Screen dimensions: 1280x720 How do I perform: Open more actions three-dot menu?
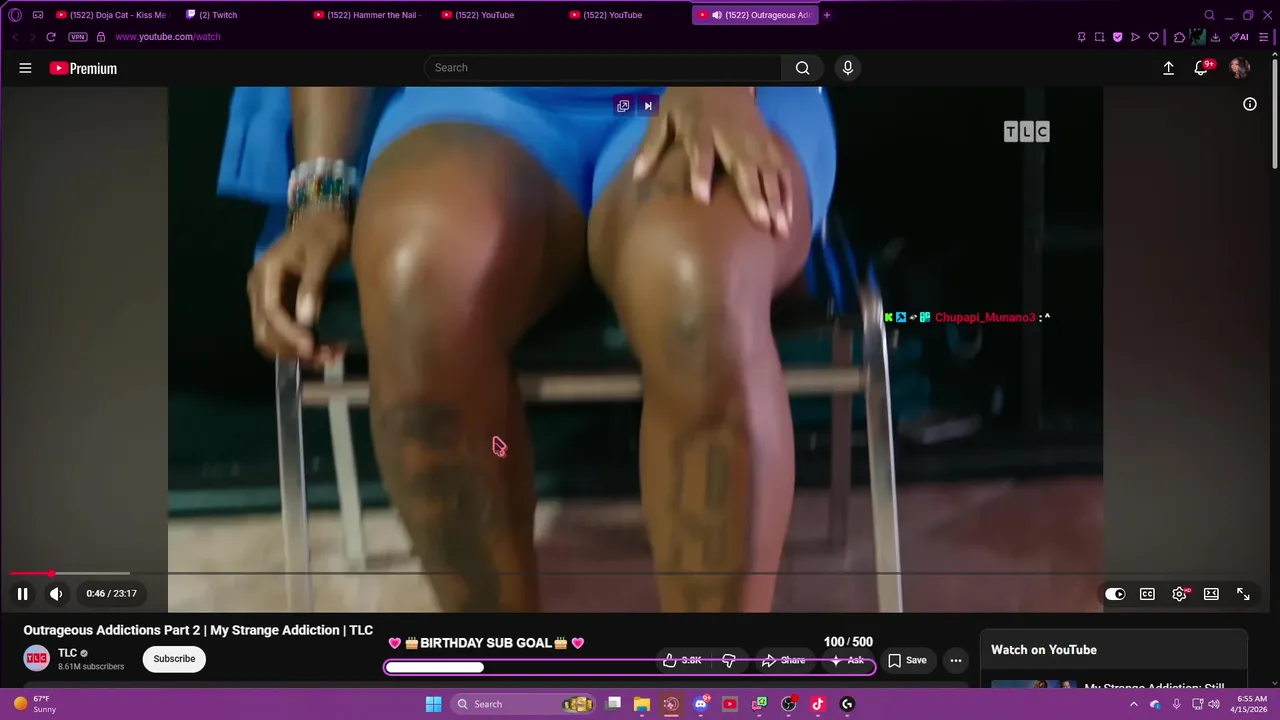(x=956, y=660)
